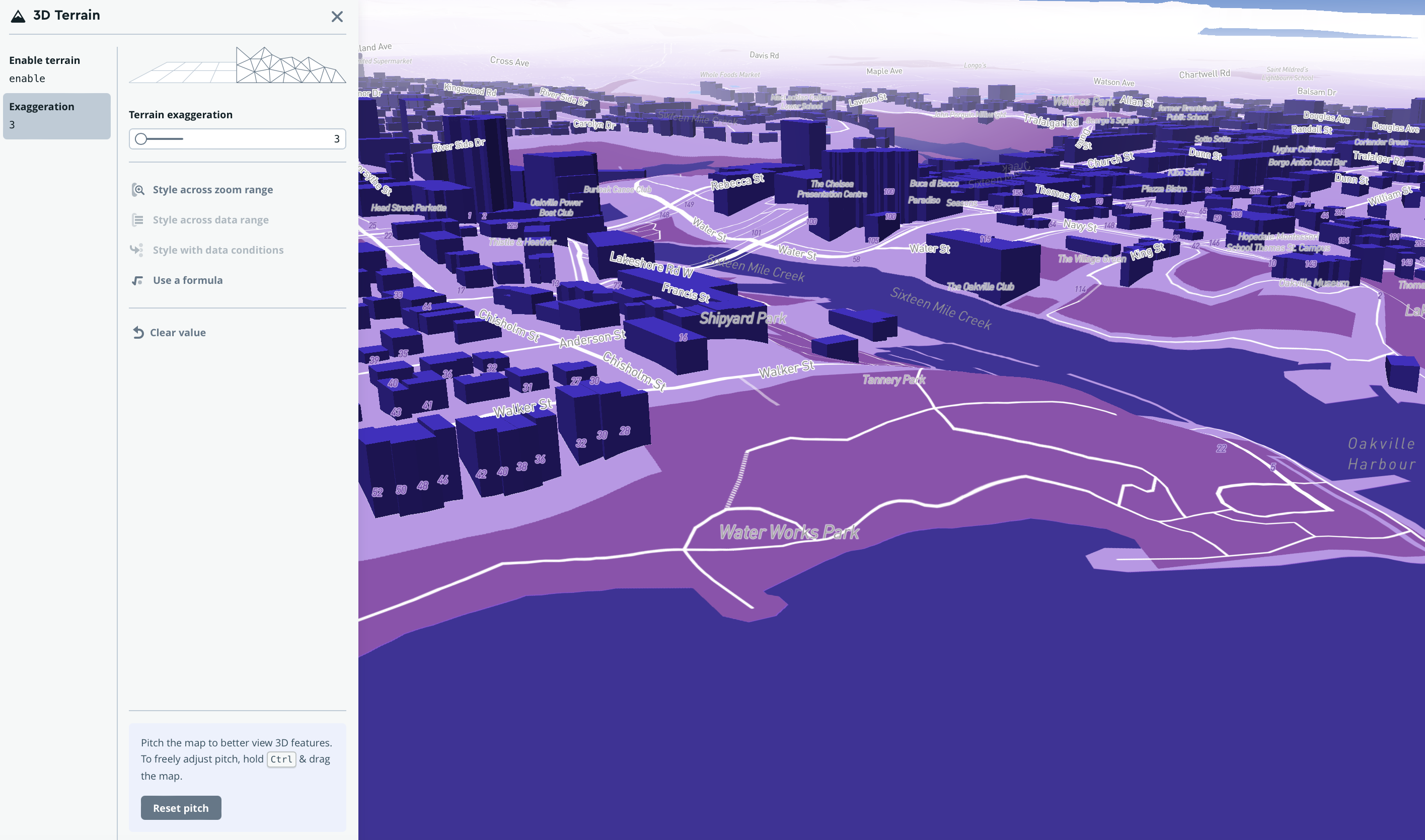Click the Shipyard Park label on map

[742, 318]
